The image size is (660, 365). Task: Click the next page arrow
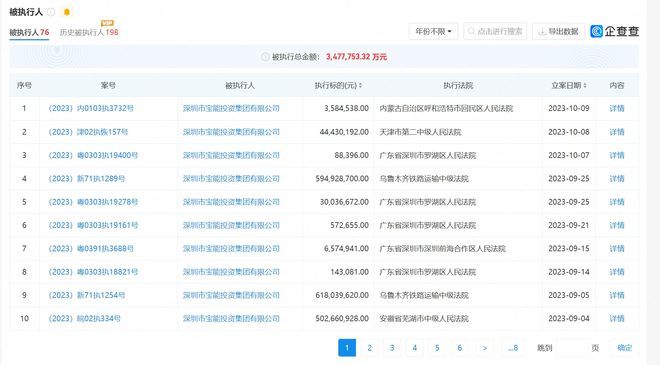484,348
